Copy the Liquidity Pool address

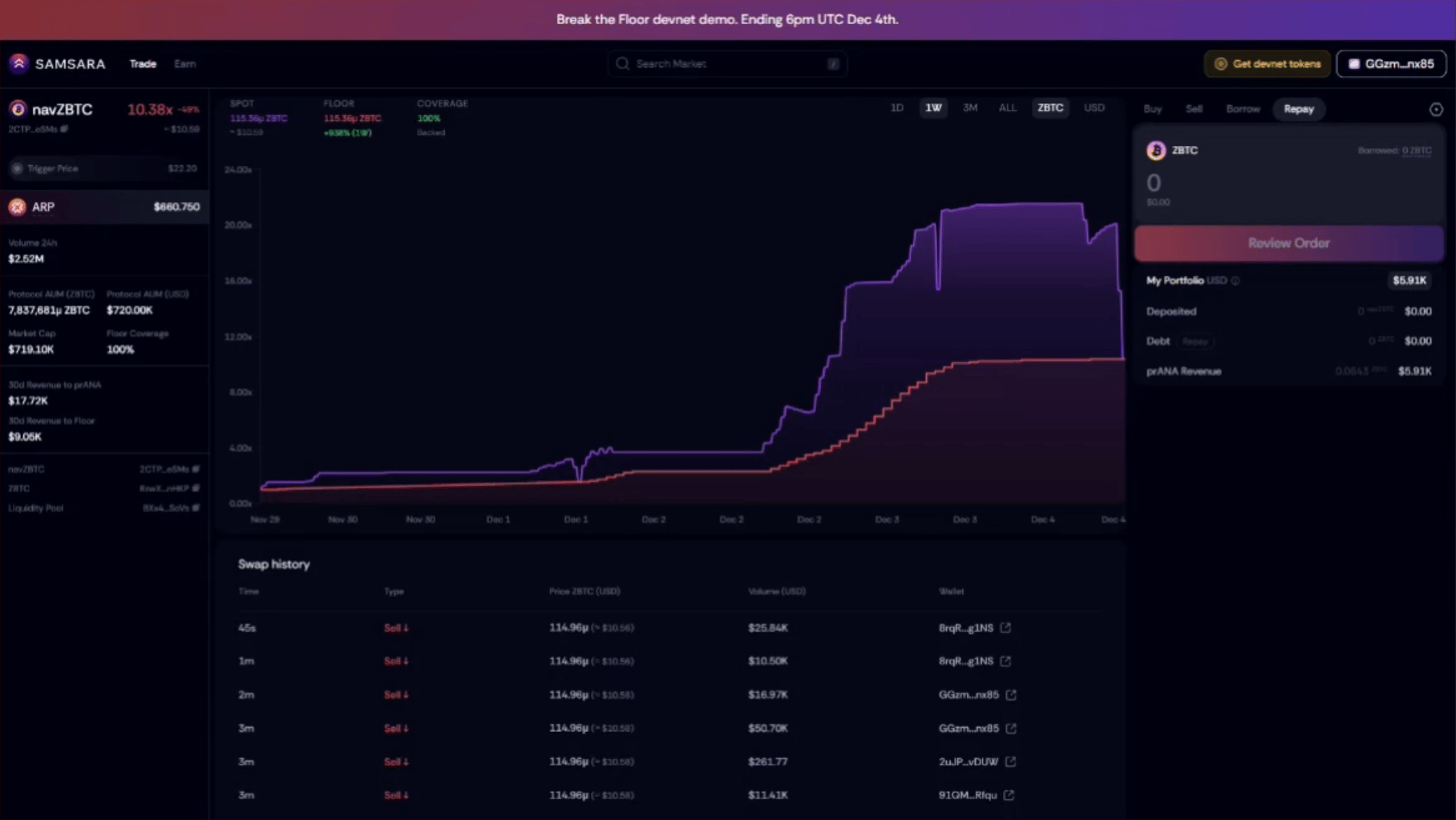196,507
